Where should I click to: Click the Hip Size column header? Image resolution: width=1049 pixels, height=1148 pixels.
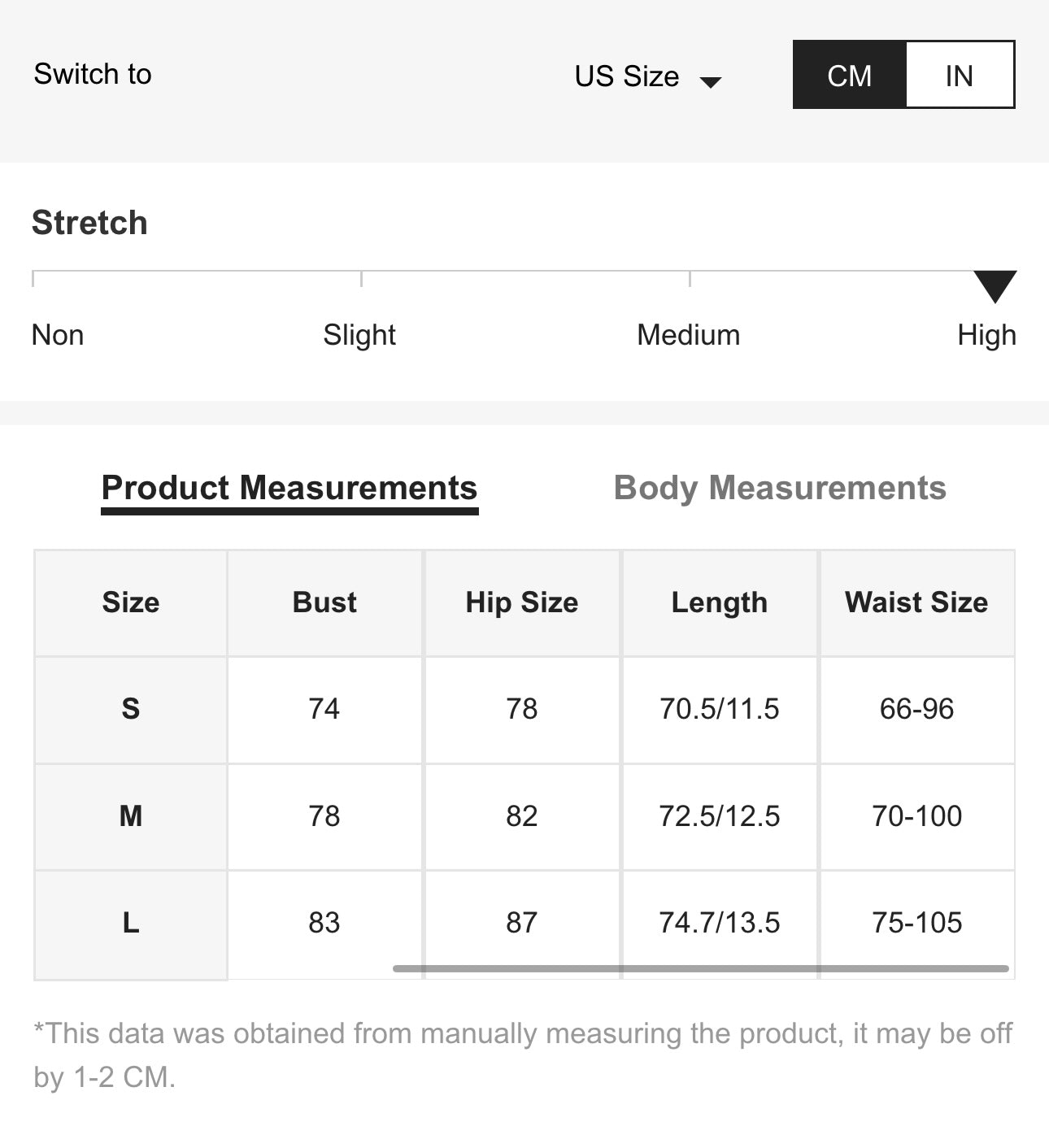pos(521,602)
